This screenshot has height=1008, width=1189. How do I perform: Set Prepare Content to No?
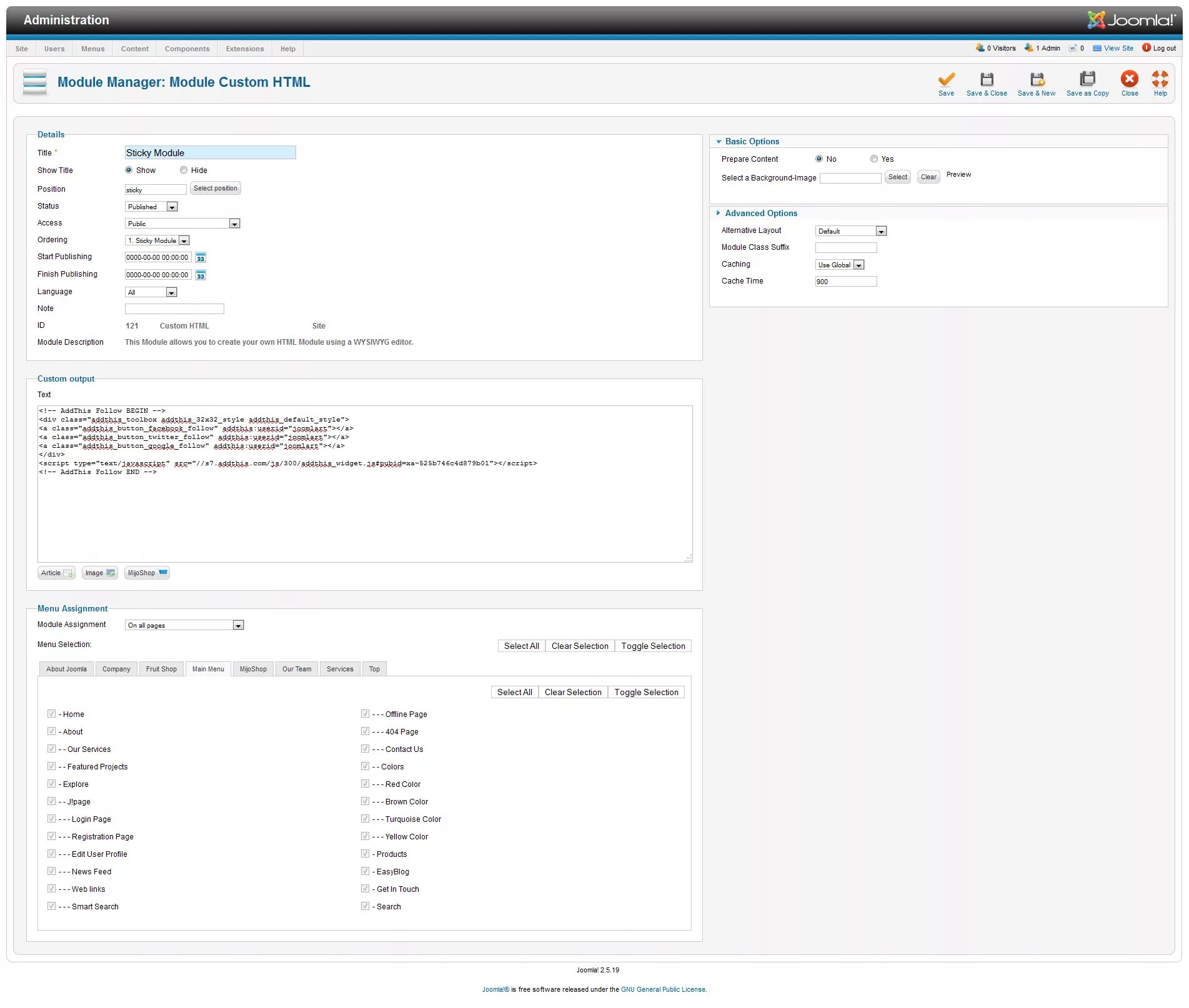(819, 159)
